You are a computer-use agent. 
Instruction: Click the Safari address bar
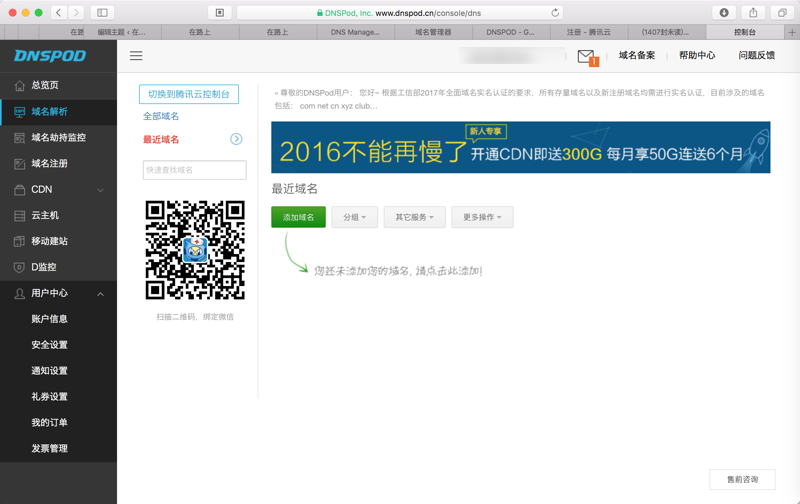pyautogui.click(x=399, y=13)
